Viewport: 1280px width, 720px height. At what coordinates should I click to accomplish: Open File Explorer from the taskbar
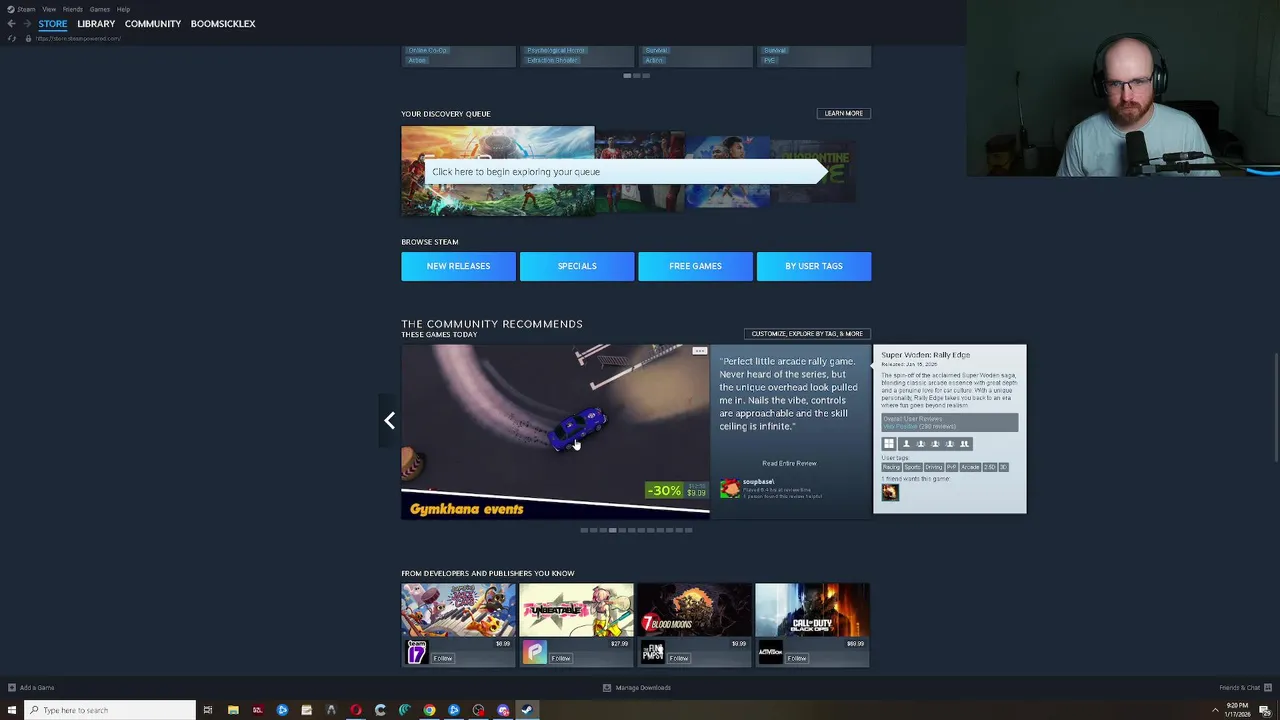click(233, 710)
